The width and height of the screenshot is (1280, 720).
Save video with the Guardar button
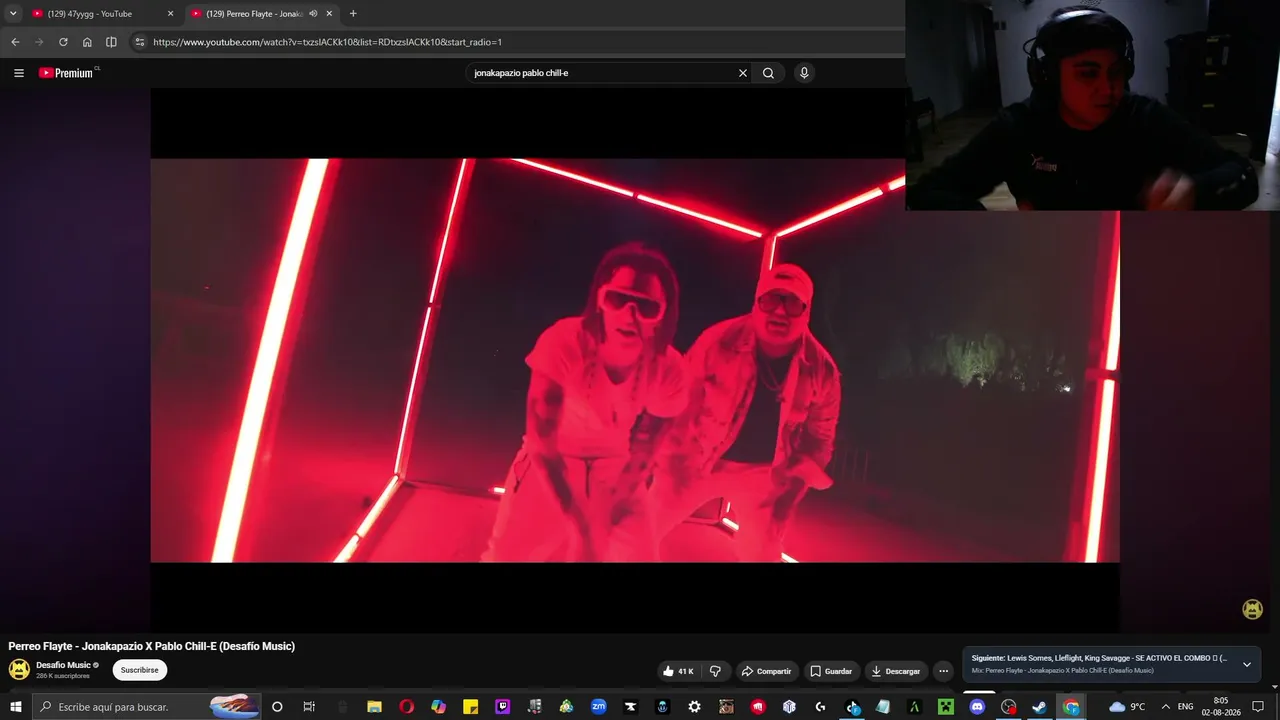[x=831, y=671]
